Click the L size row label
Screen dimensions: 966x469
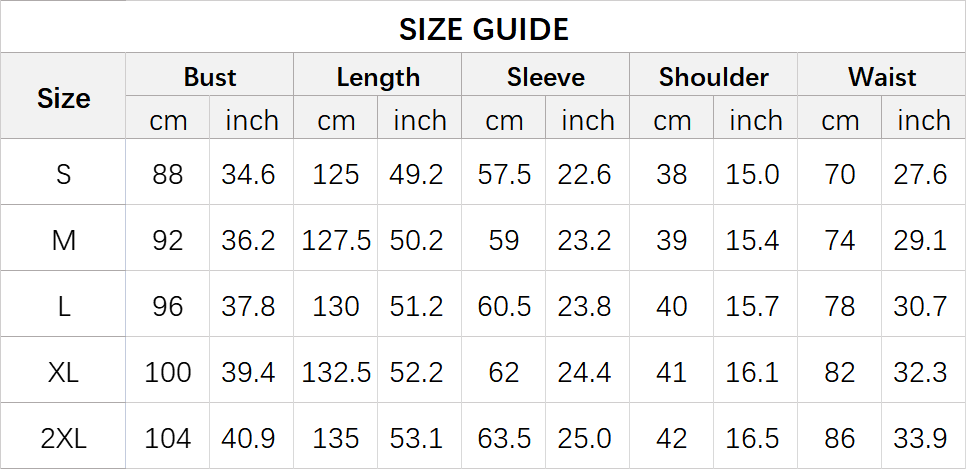click(63, 306)
